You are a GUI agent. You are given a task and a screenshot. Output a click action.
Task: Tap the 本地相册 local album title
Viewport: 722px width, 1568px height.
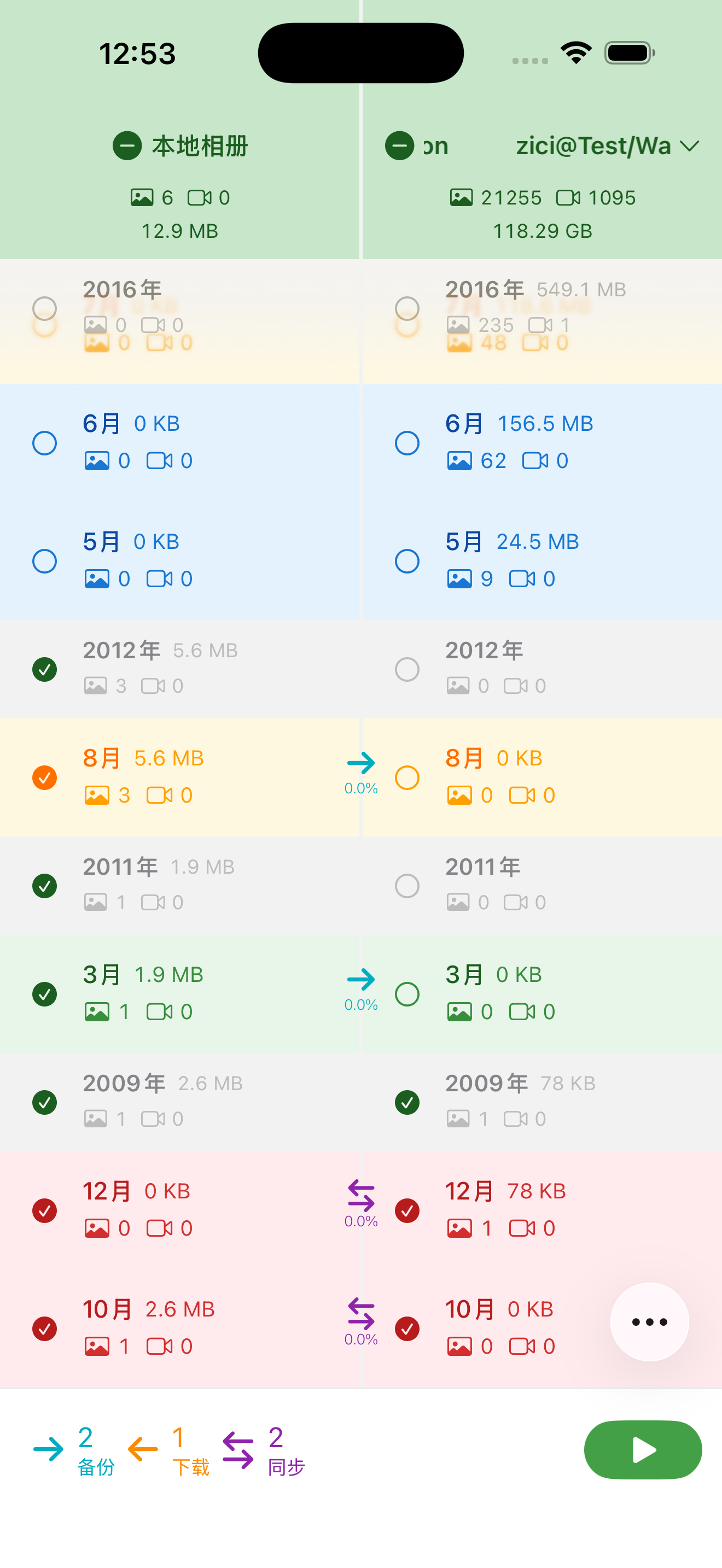(x=200, y=146)
